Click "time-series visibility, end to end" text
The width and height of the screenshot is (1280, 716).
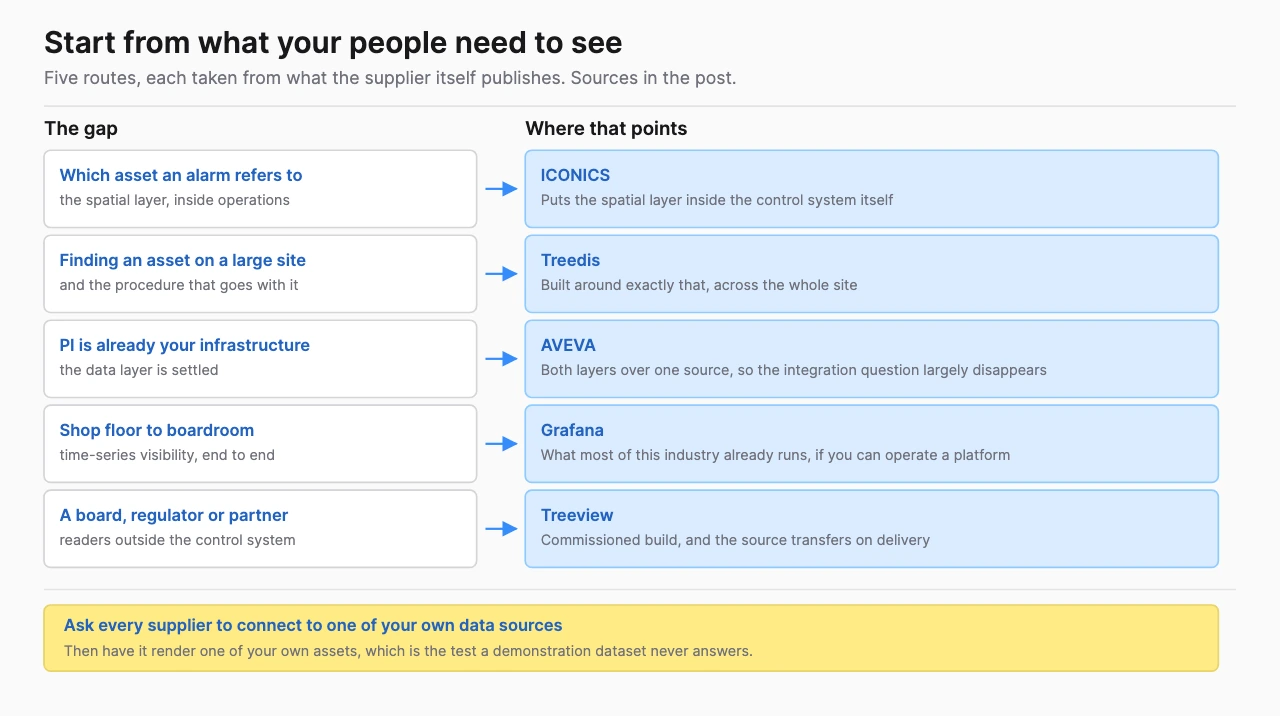point(167,455)
